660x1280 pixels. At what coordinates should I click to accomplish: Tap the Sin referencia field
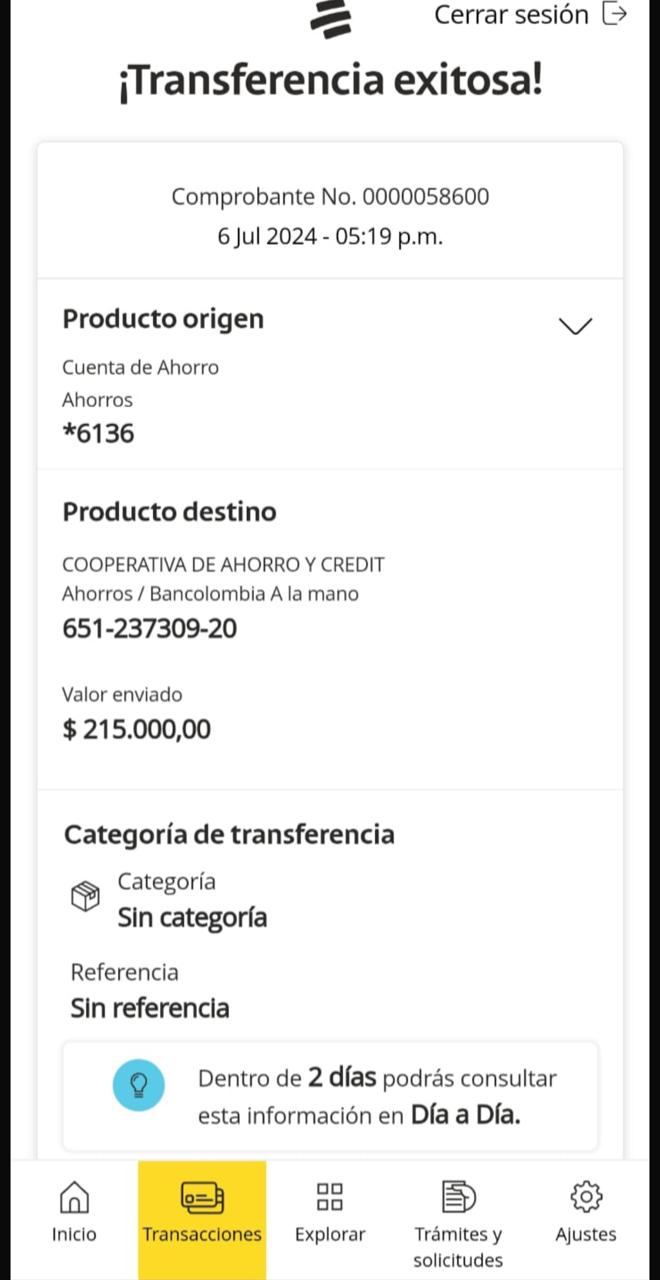(150, 1008)
